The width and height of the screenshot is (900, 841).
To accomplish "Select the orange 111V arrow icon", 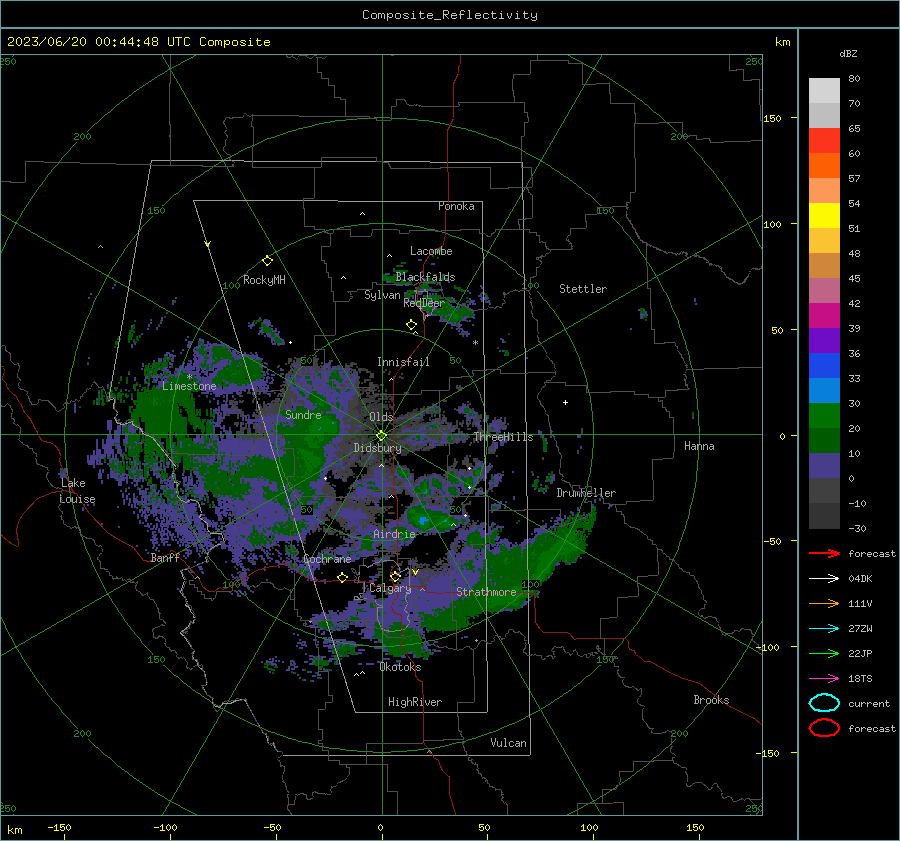I will click(x=824, y=603).
